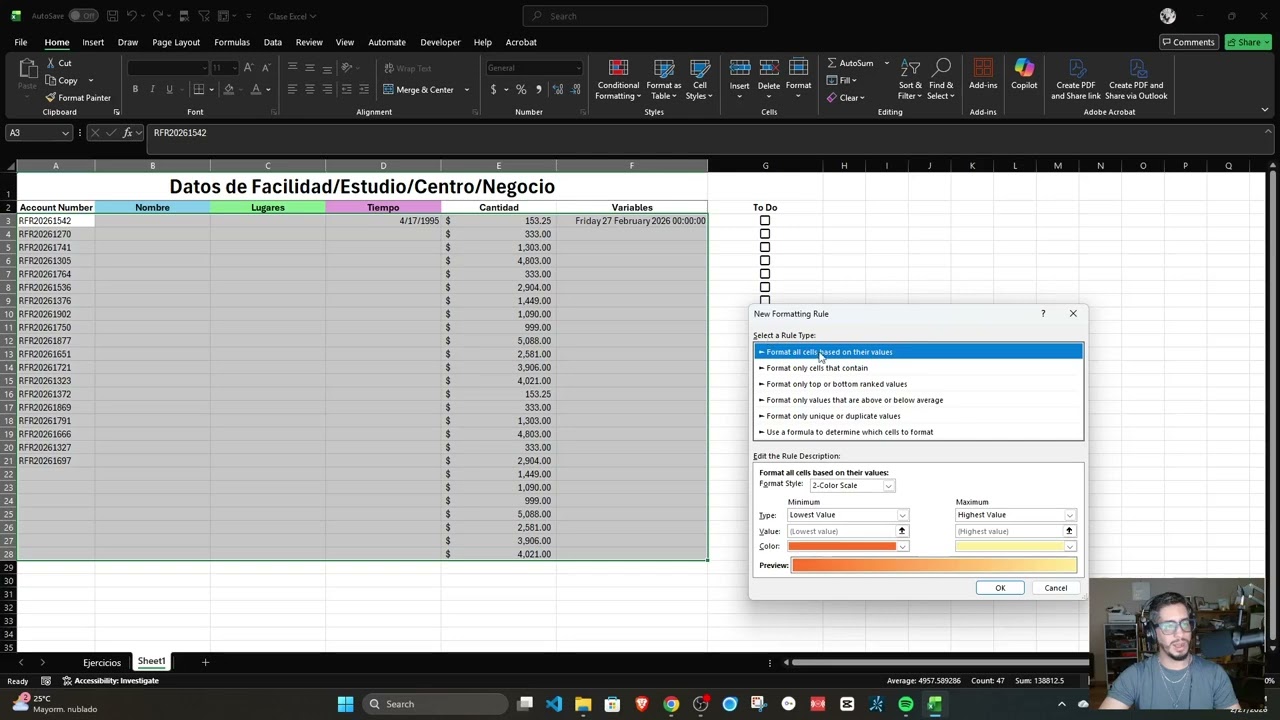The height and width of the screenshot is (720, 1280).
Task: Click the Copy icon in Clipboard
Action: [x=50, y=81]
